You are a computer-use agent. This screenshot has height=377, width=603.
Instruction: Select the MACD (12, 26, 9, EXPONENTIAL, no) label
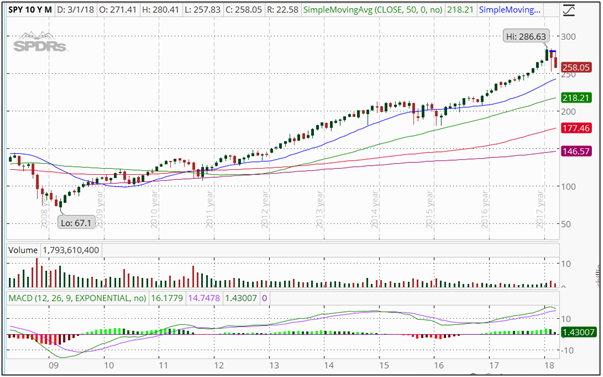pyautogui.click(x=77, y=298)
